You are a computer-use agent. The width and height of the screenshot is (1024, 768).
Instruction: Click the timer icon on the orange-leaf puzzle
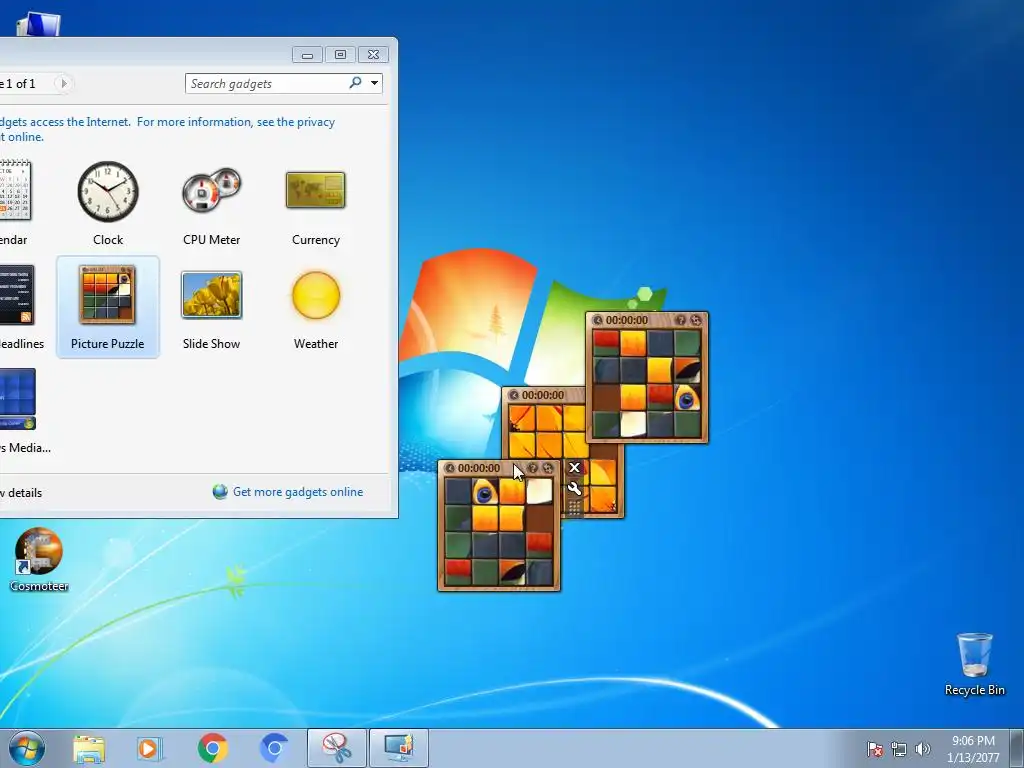(513, 395)
